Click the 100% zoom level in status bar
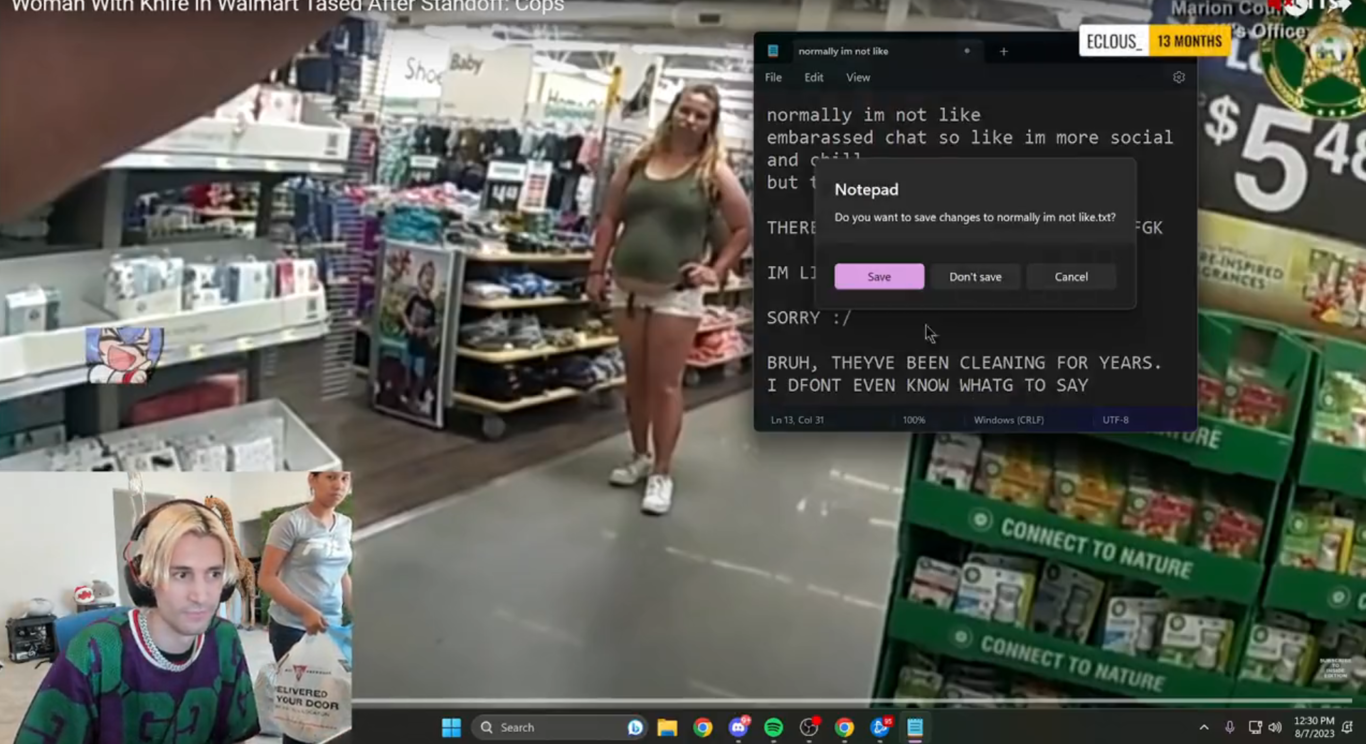The width and height of the screenshot is (1366, 744). [914, 420]
